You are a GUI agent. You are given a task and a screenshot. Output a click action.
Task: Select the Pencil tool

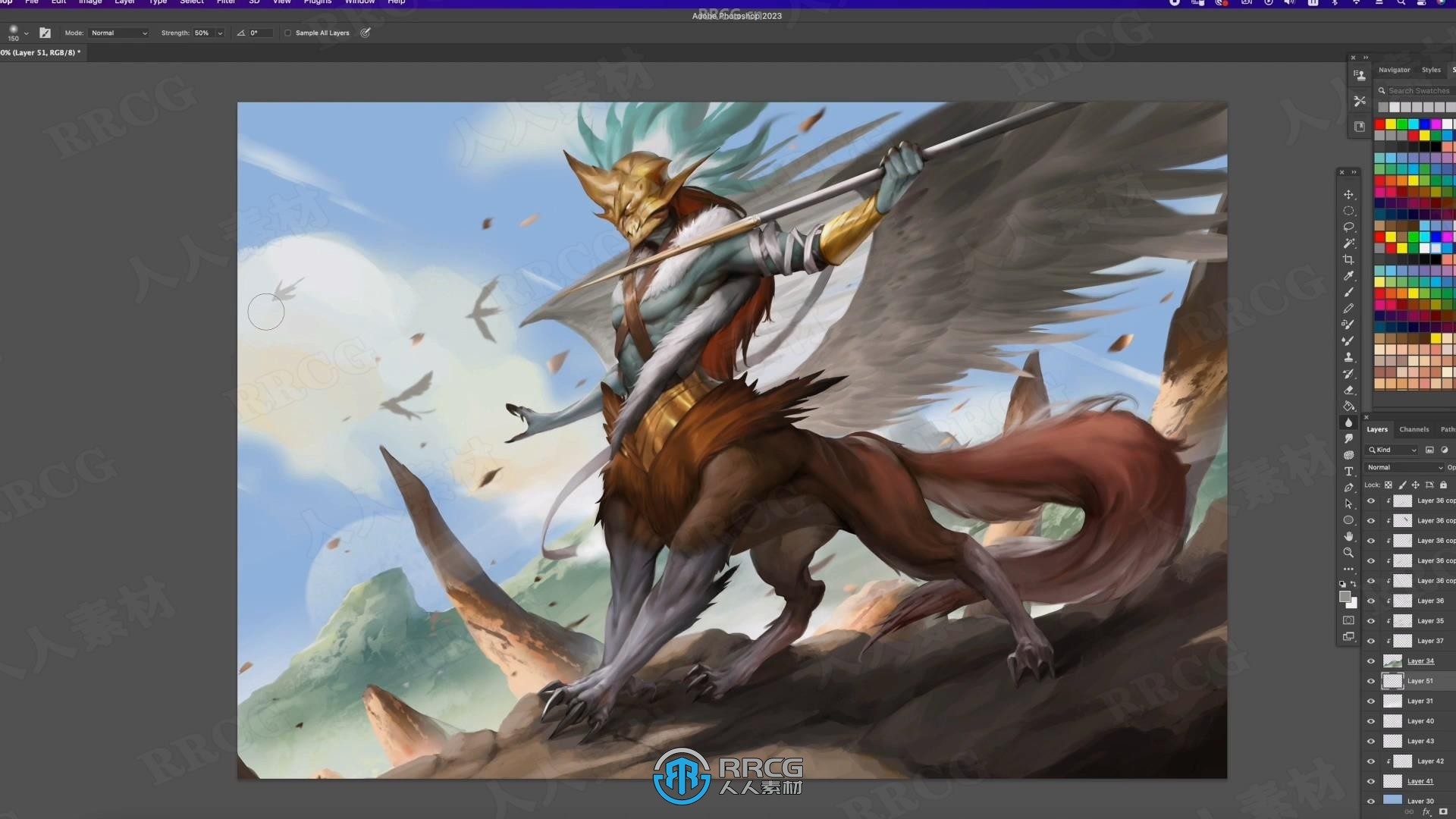(1348, 309)
